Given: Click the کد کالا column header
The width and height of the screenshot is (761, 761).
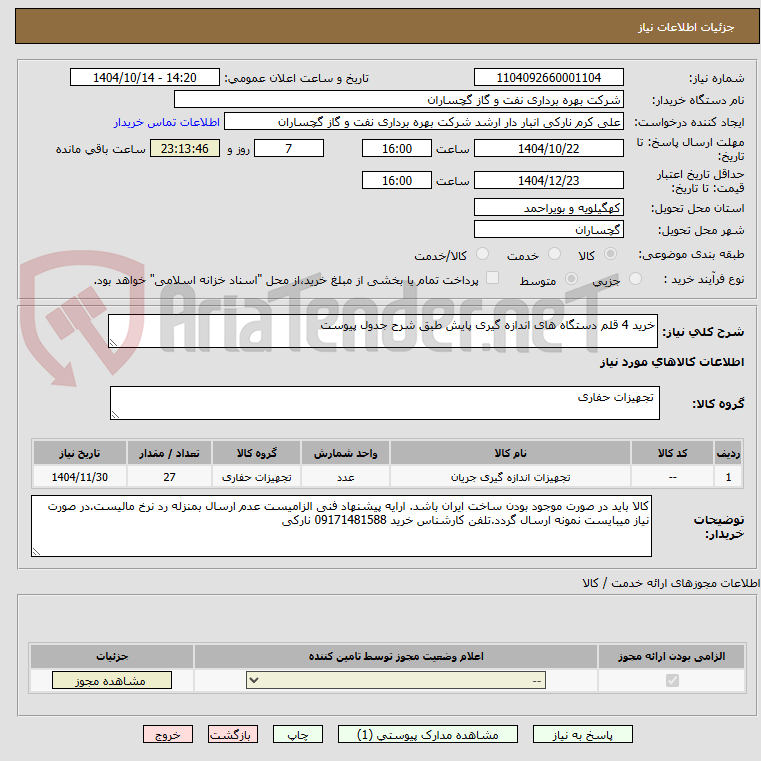Looking at the screenshot, I should [x=672, y=453].
